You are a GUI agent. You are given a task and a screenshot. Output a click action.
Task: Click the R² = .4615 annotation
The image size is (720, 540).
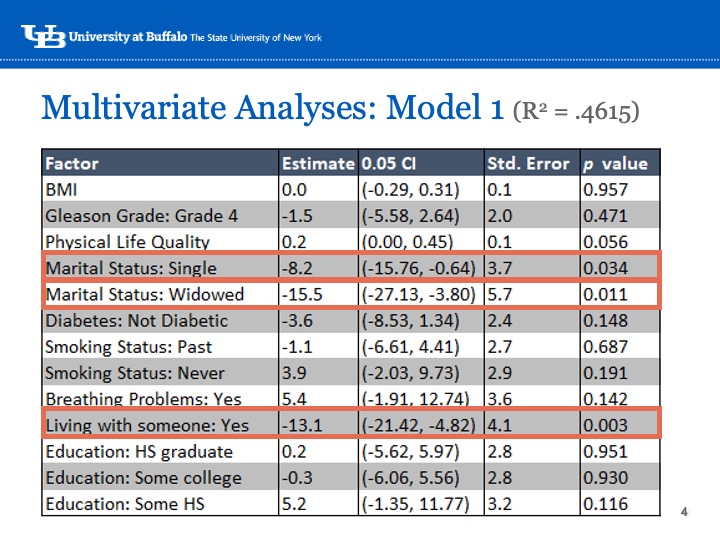[x=575, y=110]
